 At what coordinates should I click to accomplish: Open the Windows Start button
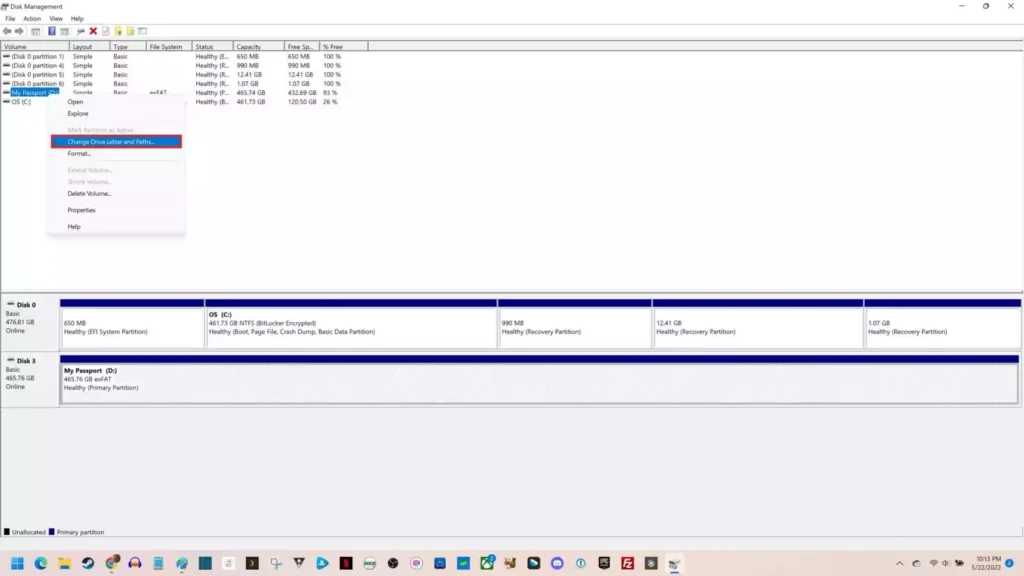[18, 563]
